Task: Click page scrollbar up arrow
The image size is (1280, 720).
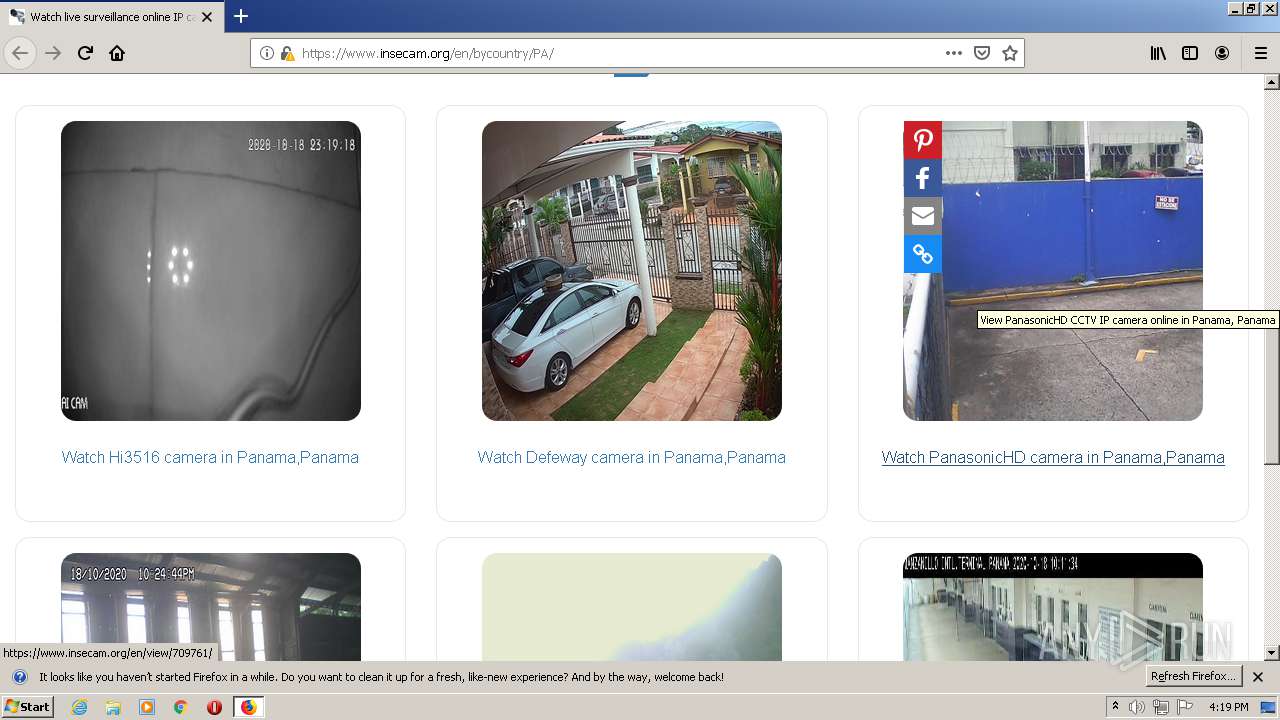Action: pos(1272,82)
